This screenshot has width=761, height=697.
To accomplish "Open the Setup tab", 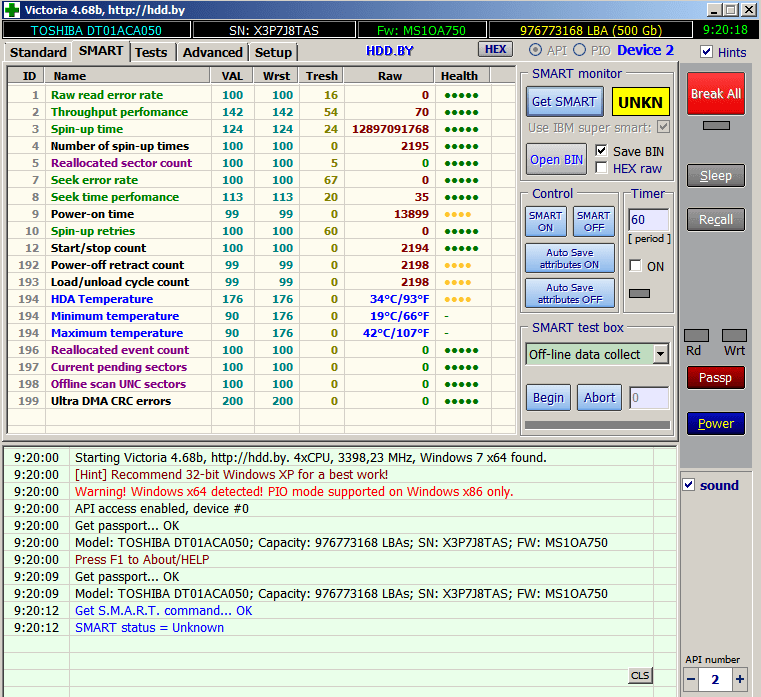I will [x=273, y=52].
